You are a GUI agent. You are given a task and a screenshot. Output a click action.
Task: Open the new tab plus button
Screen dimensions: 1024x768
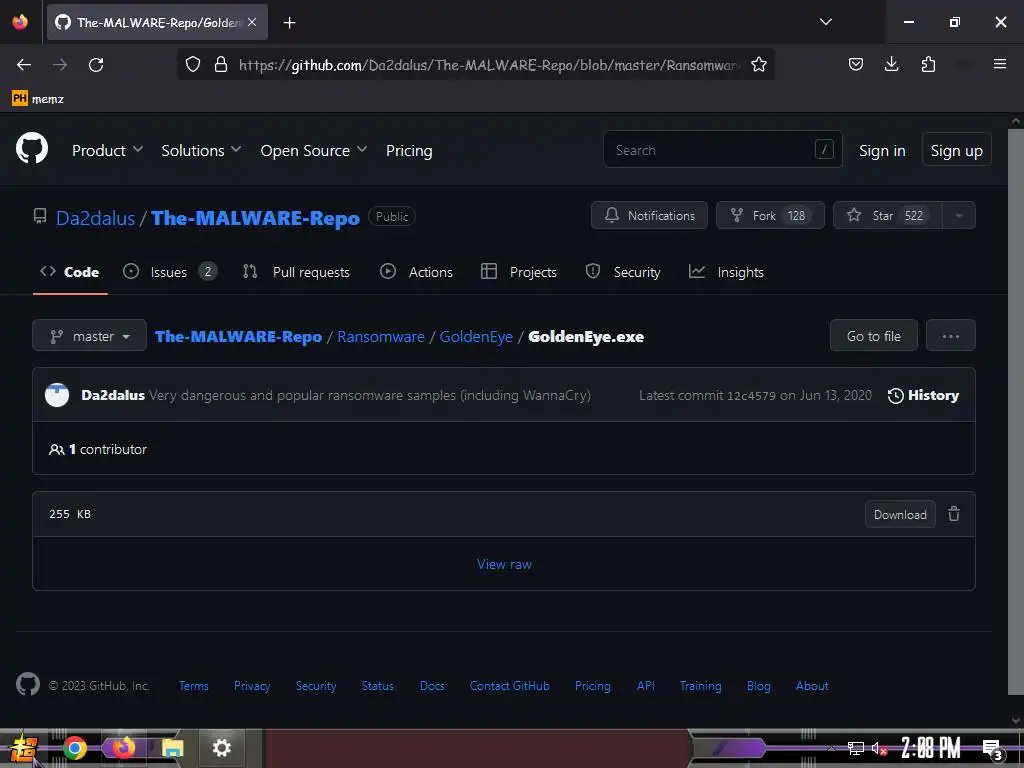point(289,23)
